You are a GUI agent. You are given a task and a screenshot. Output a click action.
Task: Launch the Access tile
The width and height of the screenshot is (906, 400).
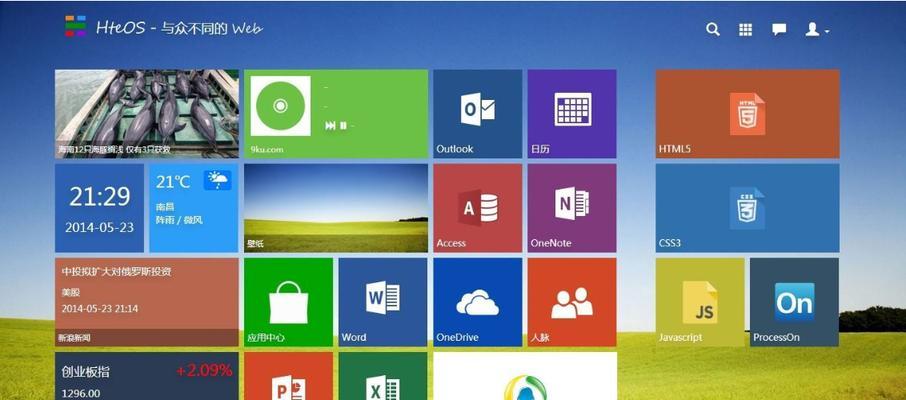[478, 208]
